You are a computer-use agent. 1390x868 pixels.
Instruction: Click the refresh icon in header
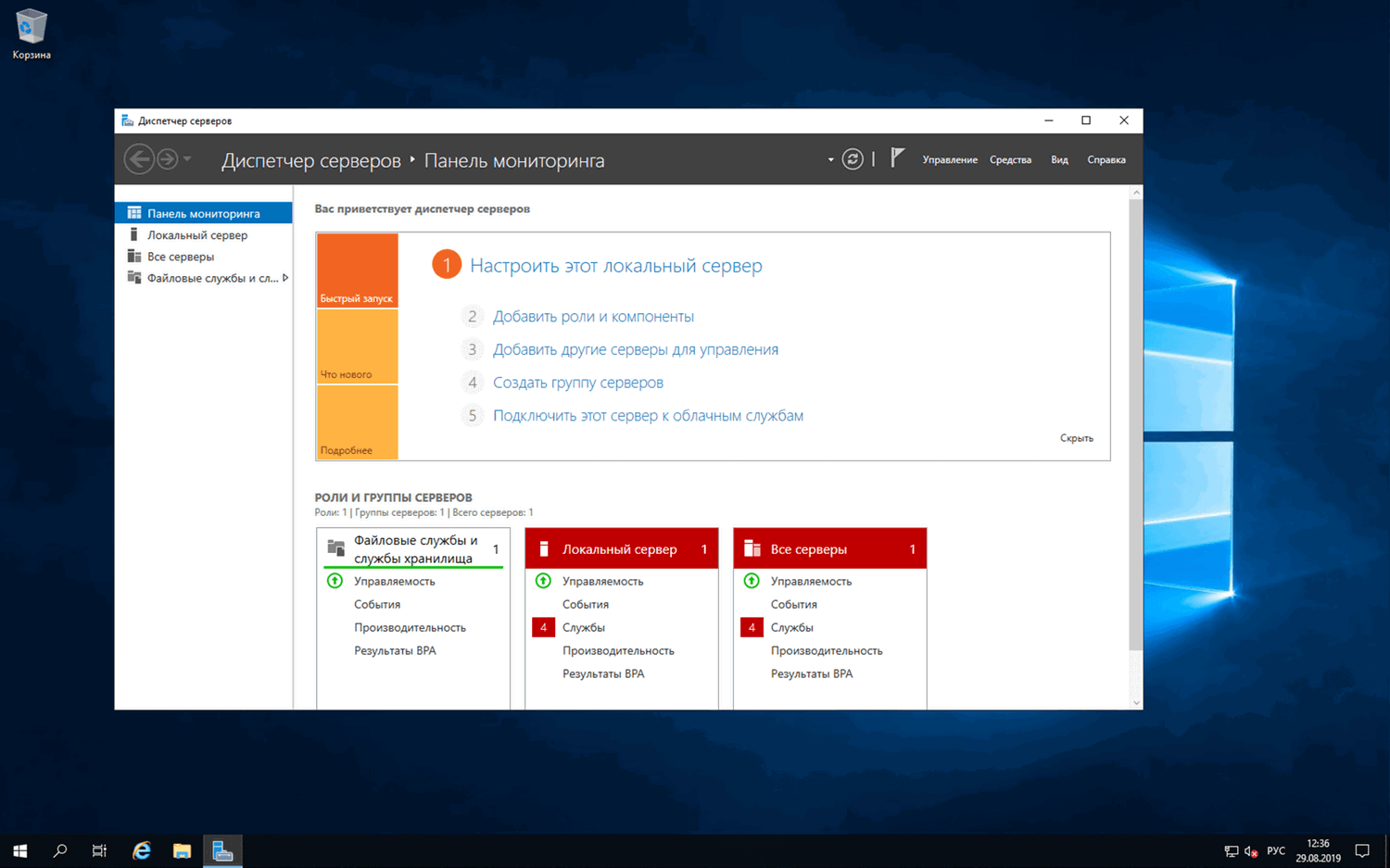[853, 159]
